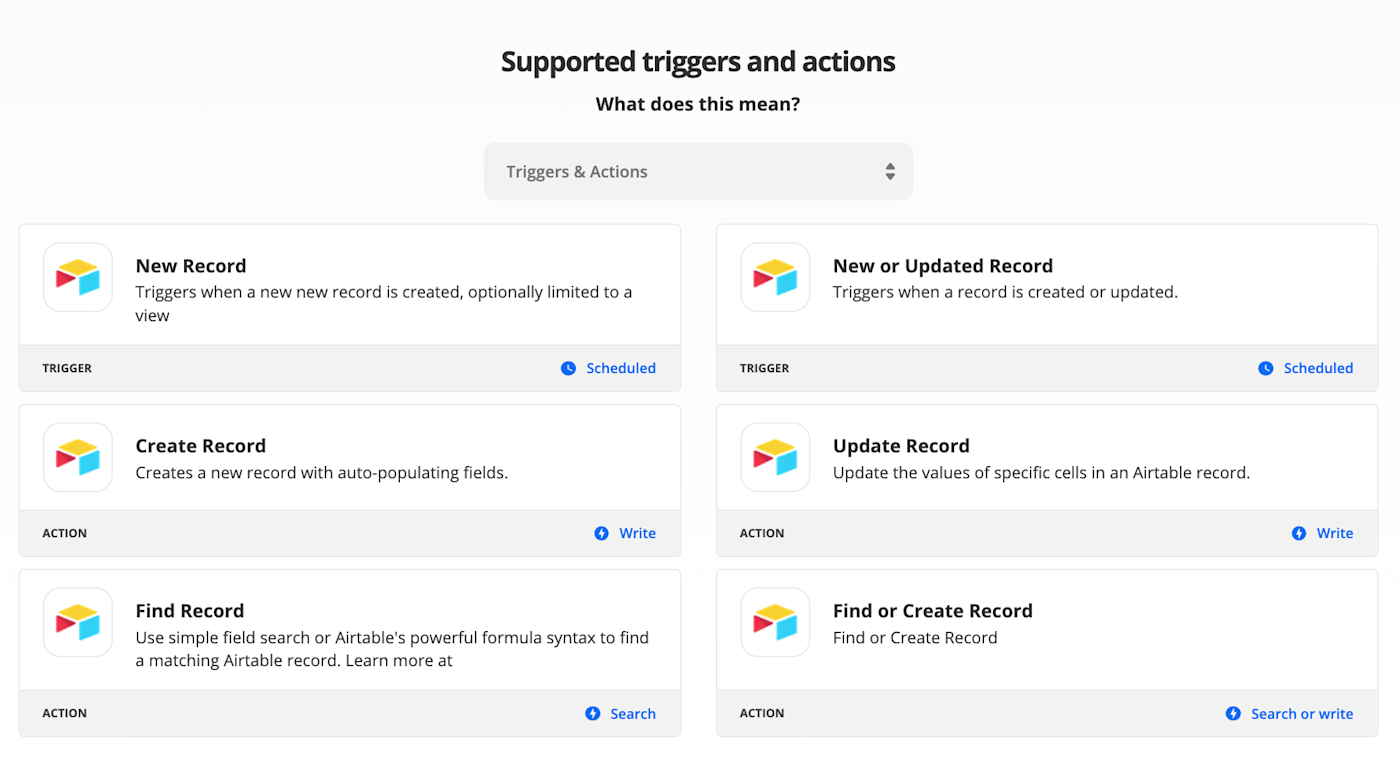Click the clock icon in New Record card footer
This screenshot has height=770, width=1400.
tap(568, 368)
